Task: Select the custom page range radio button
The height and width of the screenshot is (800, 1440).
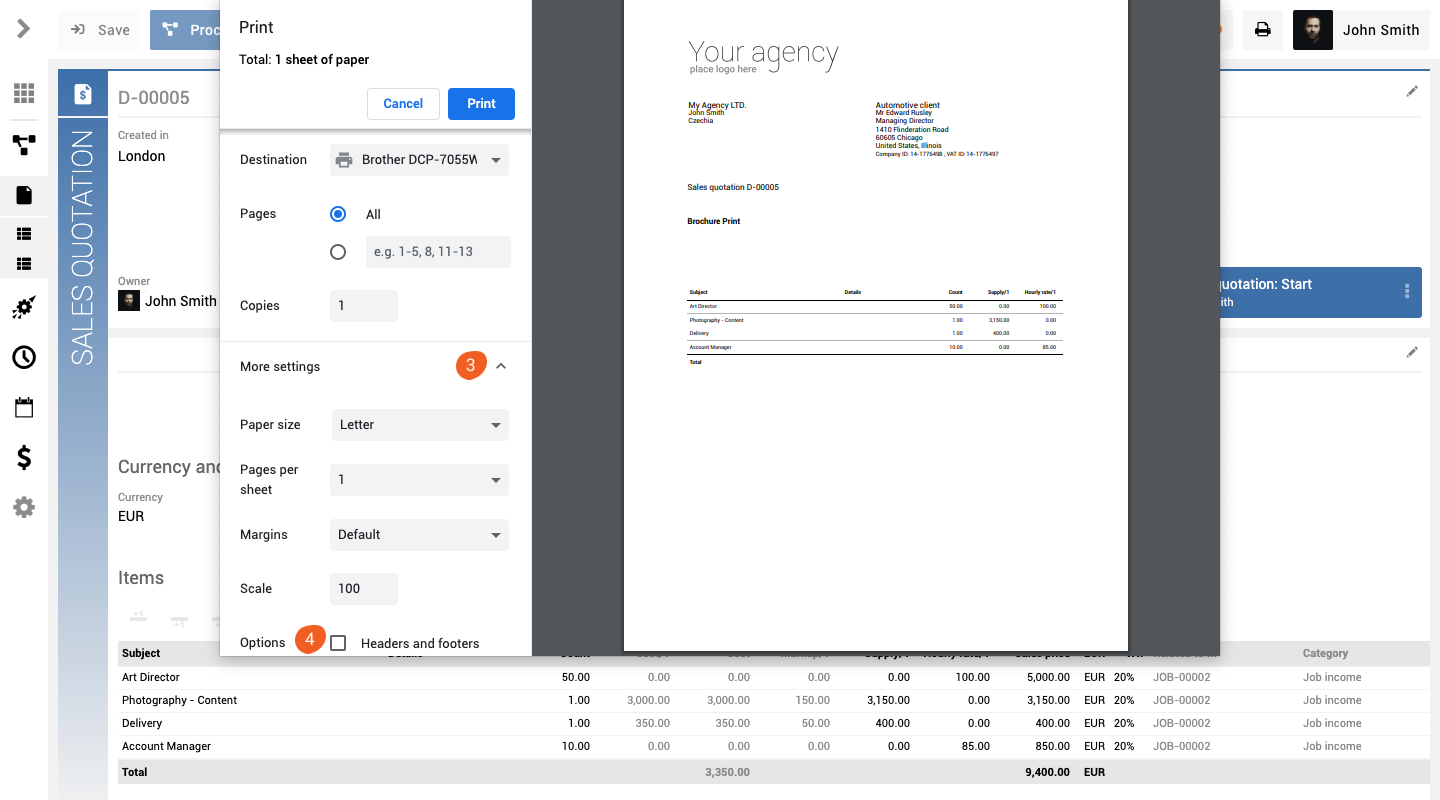Action: 338,252
